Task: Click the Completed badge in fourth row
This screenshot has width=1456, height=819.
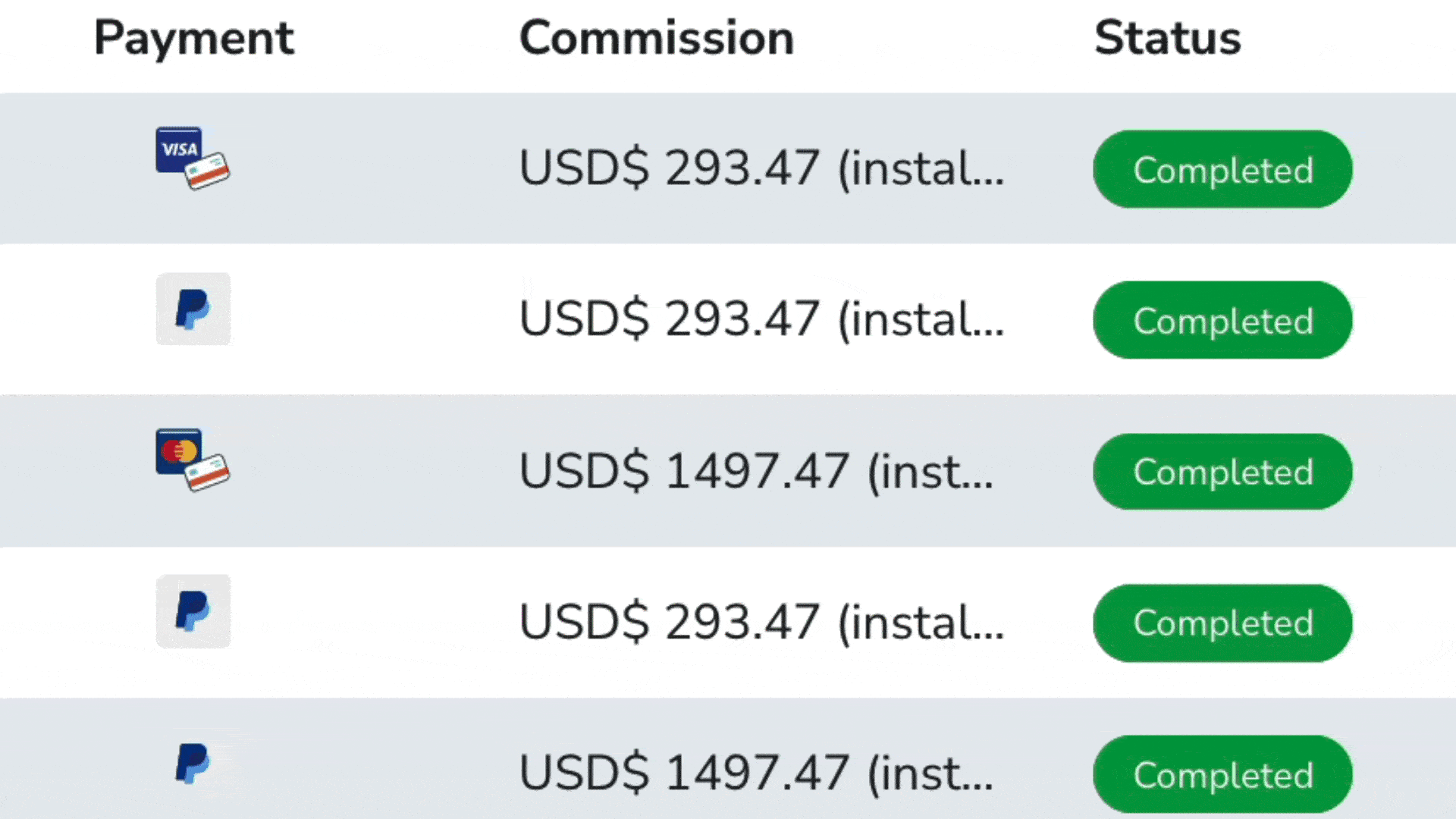Action: pyautogui.click(x=1222, y=623)
